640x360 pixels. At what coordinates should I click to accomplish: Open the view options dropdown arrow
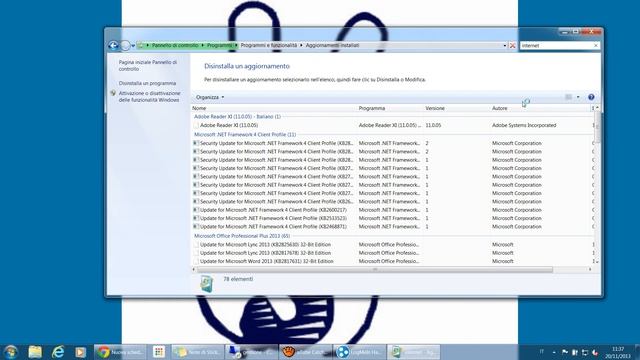pyautogui.click(x=578, y=97)
